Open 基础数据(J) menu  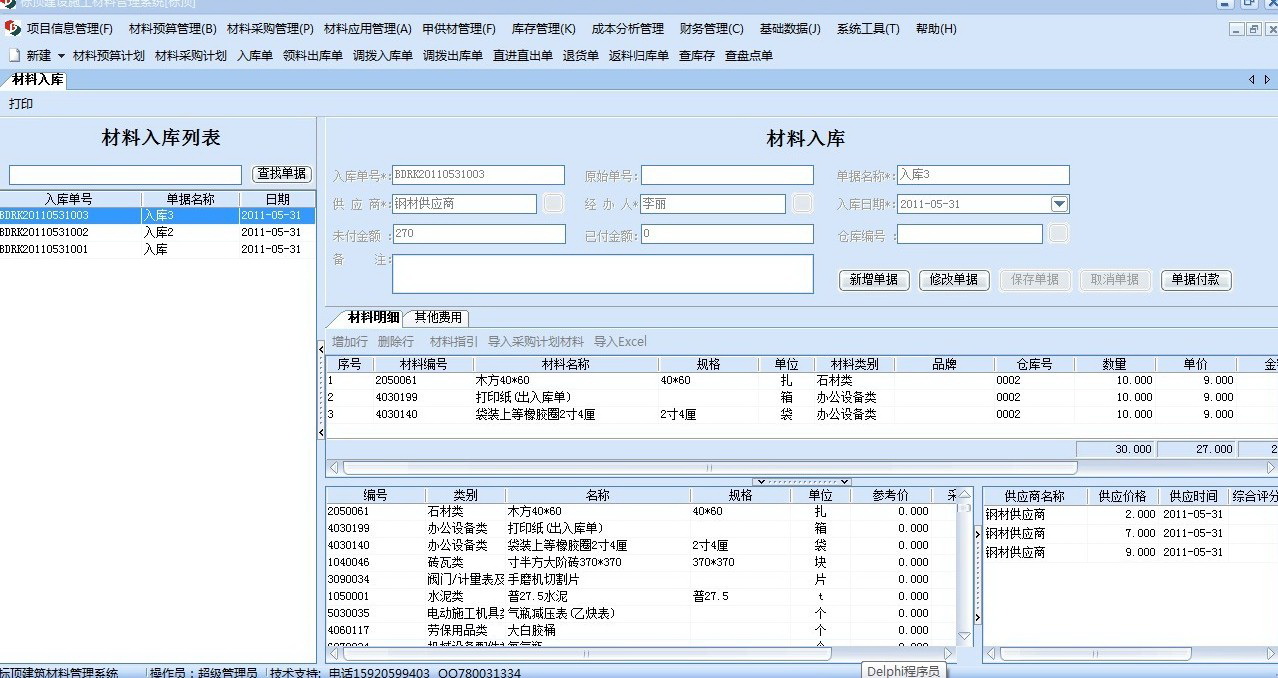(790, 29)
